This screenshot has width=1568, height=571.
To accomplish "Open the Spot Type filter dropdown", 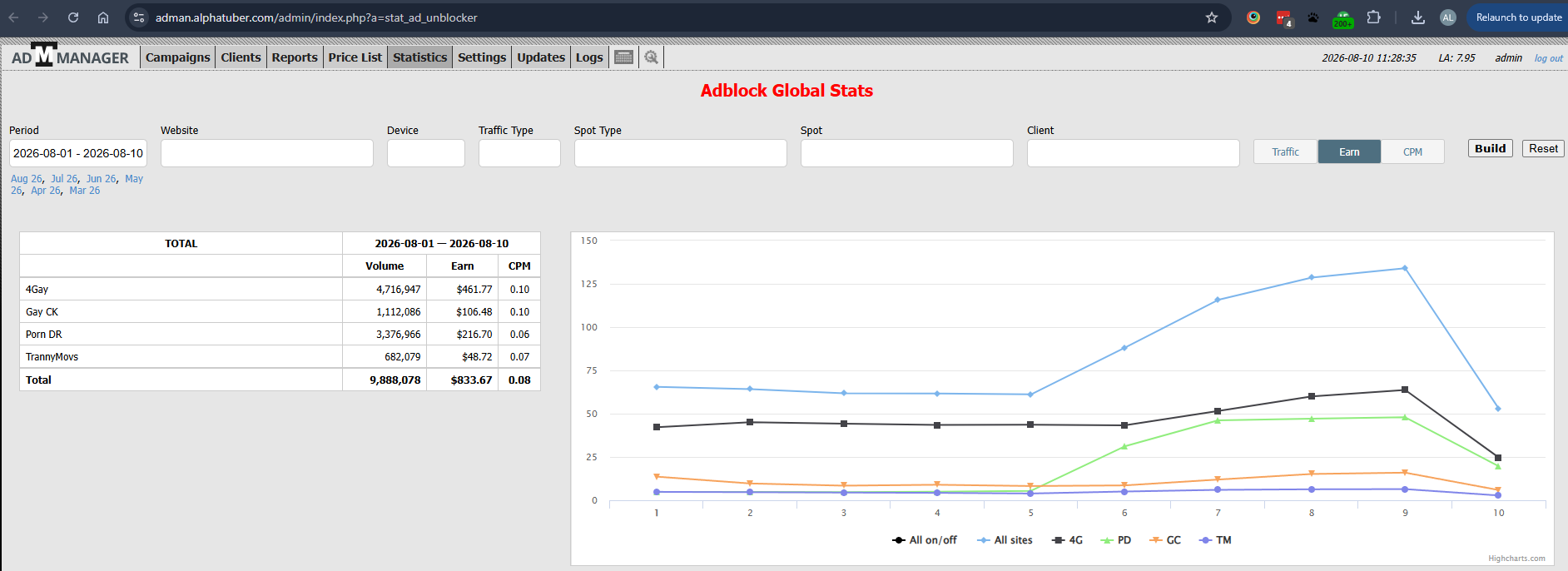I will coord(681,153).
